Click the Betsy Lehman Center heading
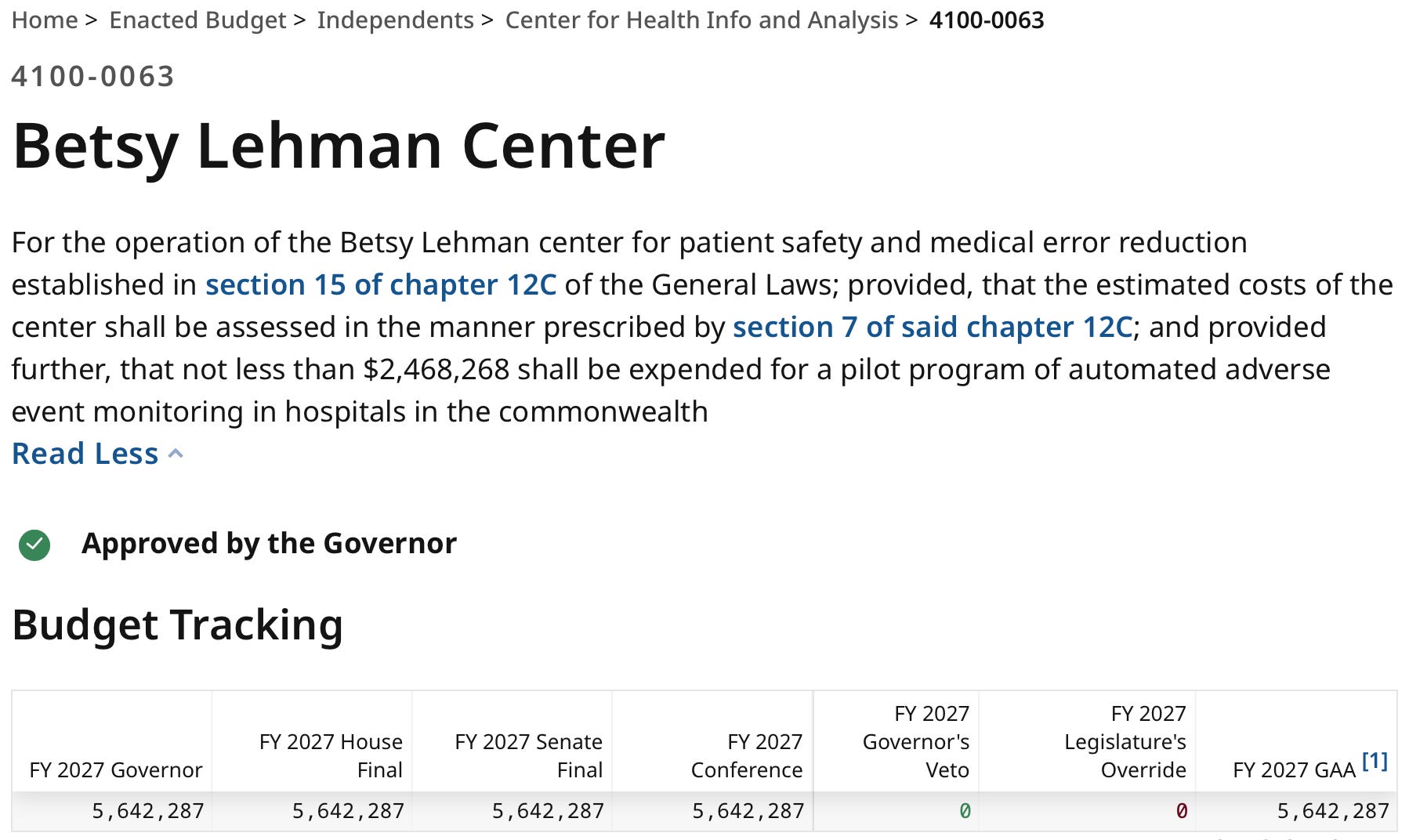This screenshot has width=1409, height=840. [x=339, y=146]
